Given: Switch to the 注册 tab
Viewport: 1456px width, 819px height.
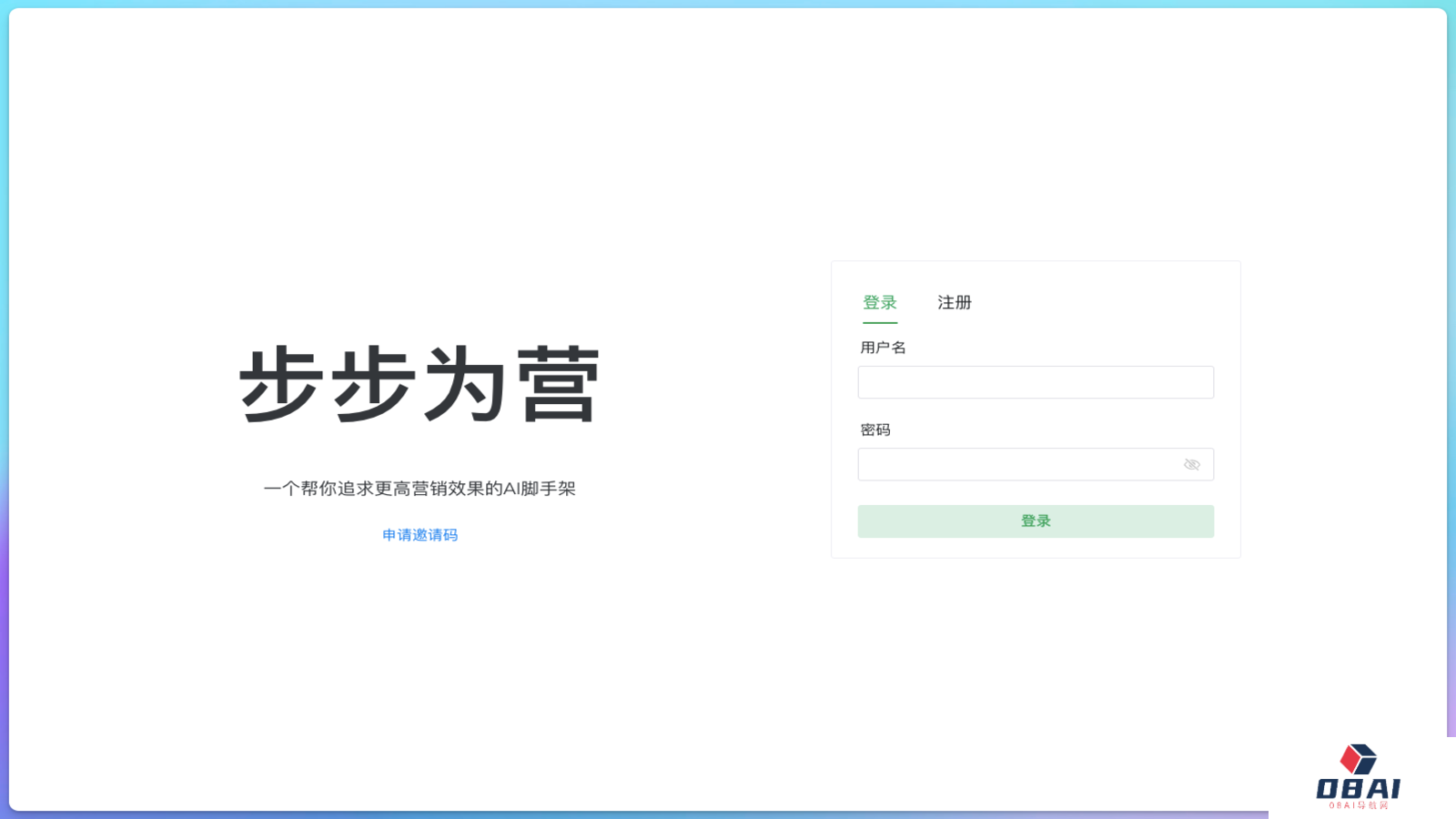Looking at the screenshot, I should coord(953,302).
